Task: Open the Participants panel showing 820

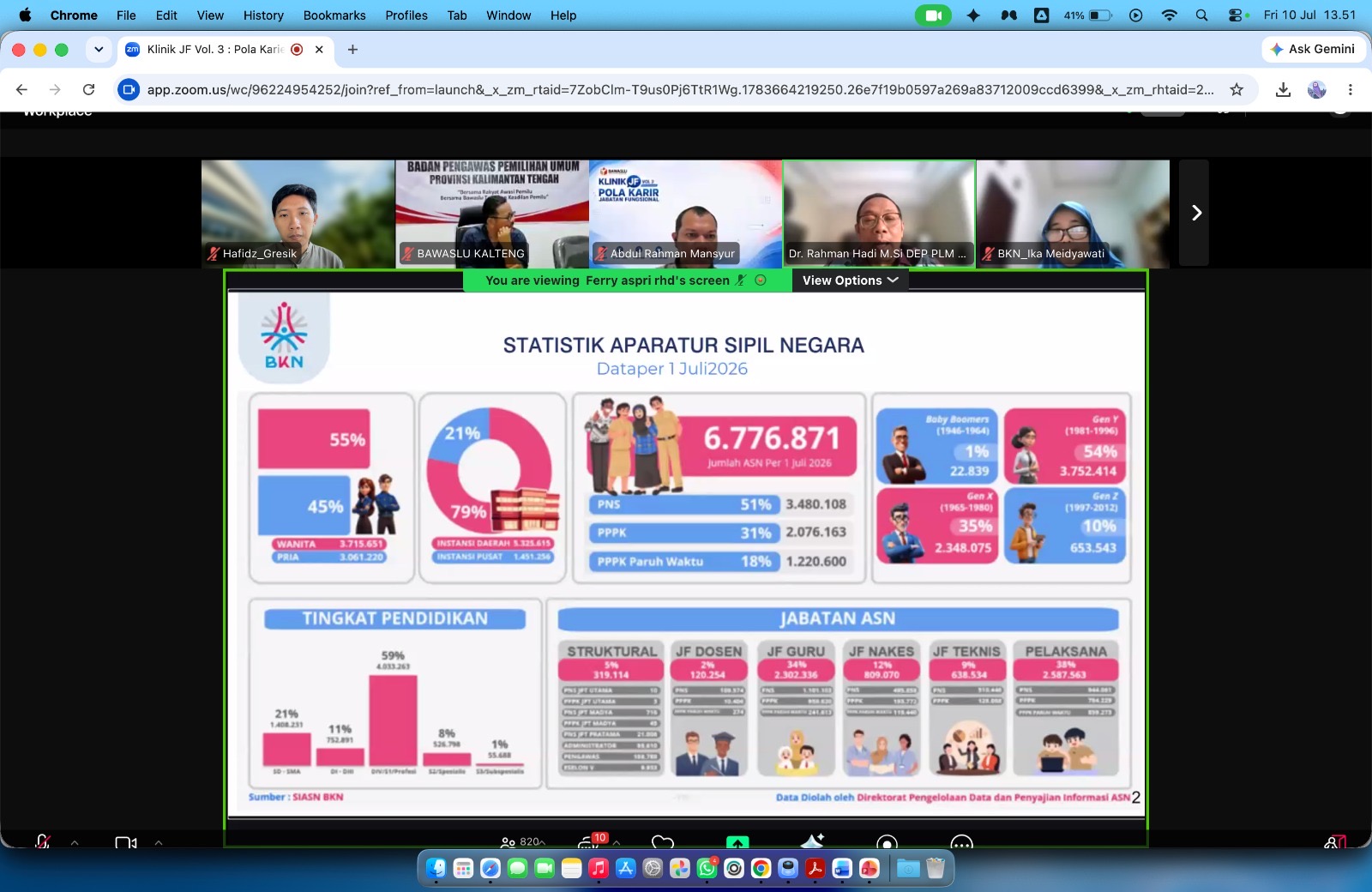Action: coord(521,842)
